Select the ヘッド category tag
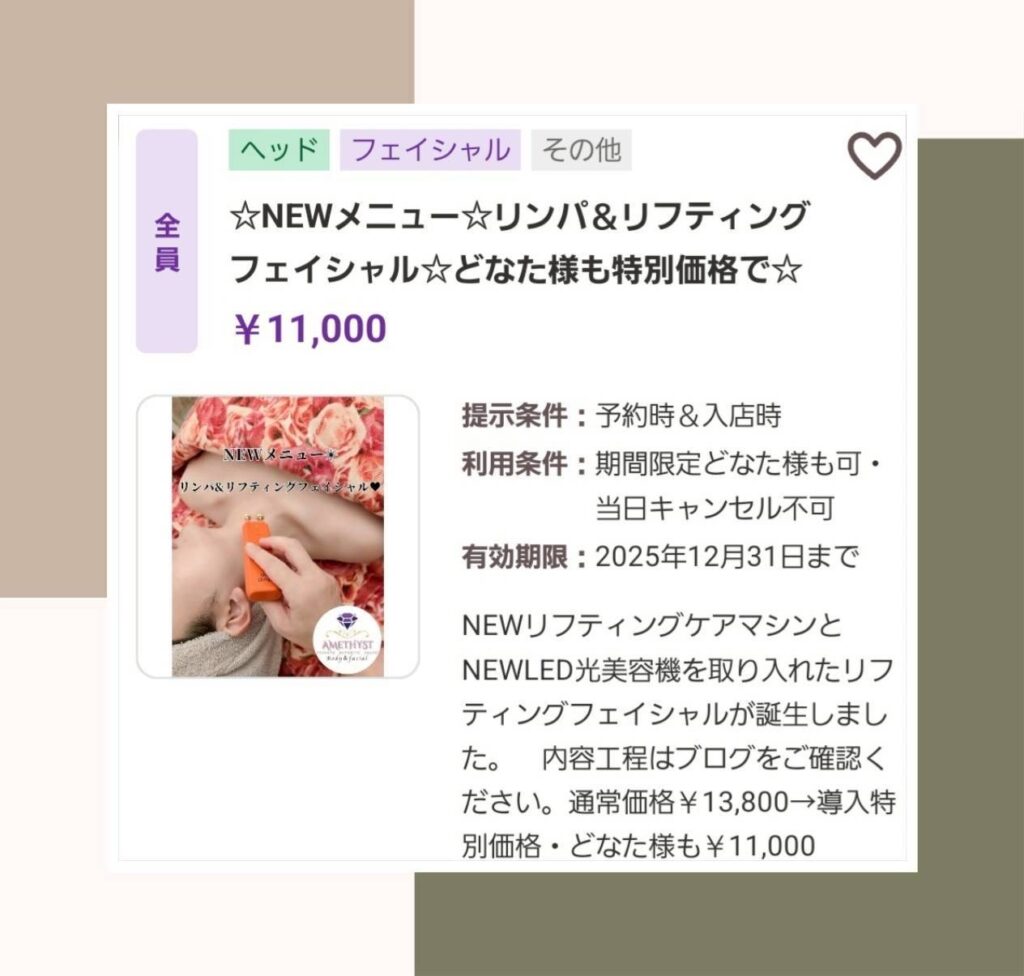Image resolution: width=1024 pixels, height=976 pixels. [279, 150]
